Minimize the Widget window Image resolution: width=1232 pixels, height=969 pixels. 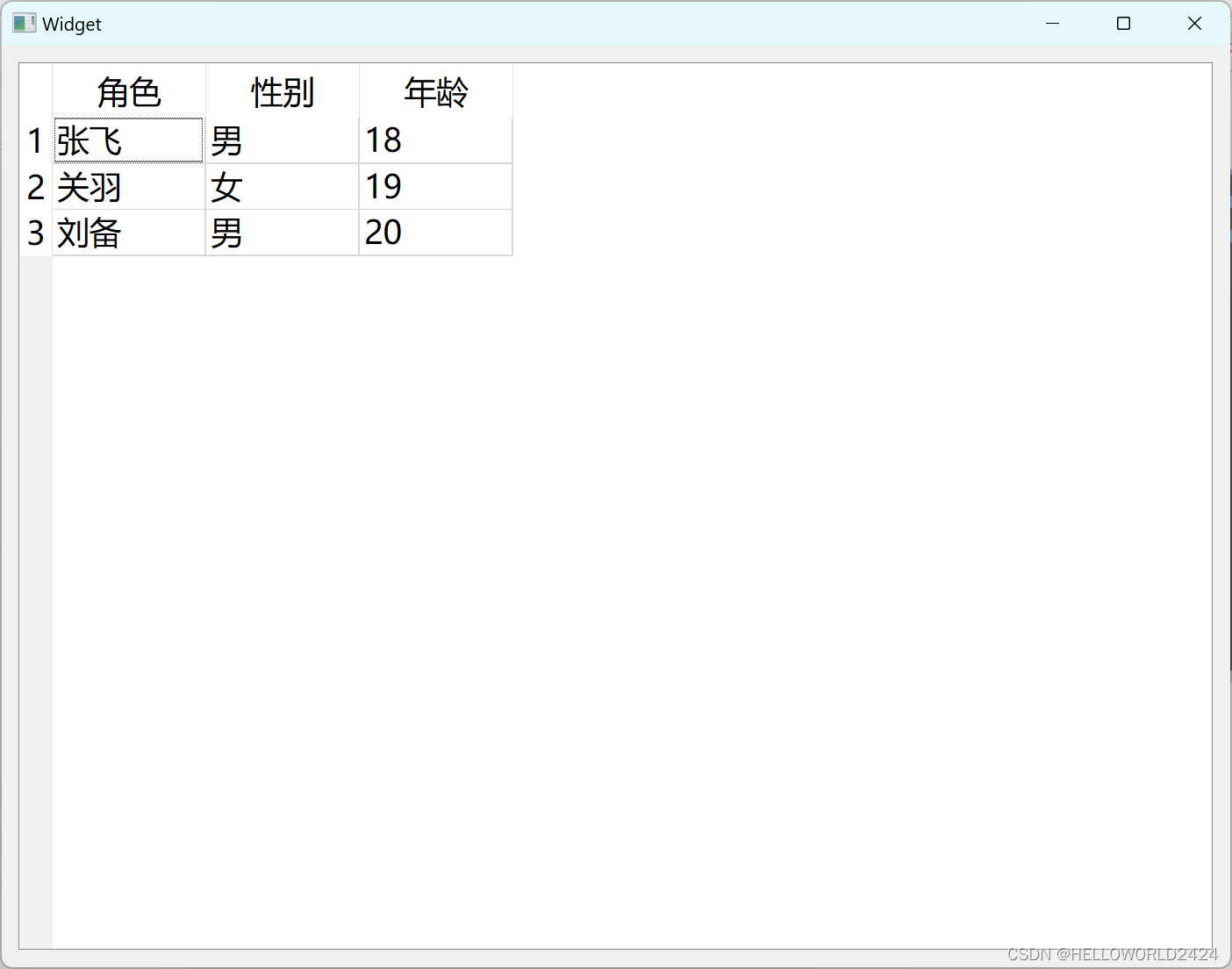tap(1053, 24)
